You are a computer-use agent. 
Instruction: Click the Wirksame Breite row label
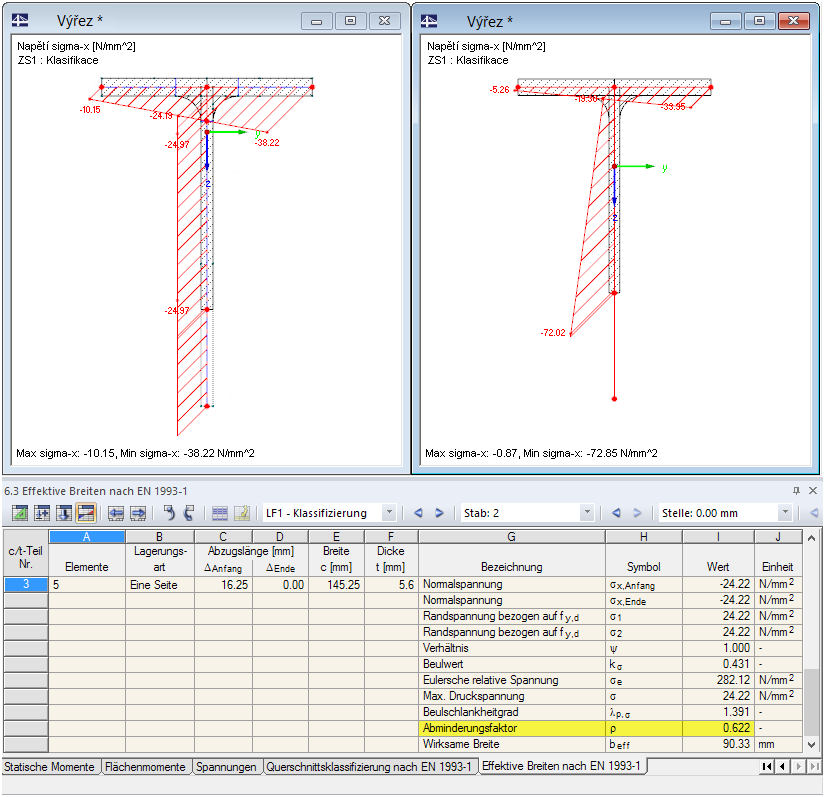[511, 744]
